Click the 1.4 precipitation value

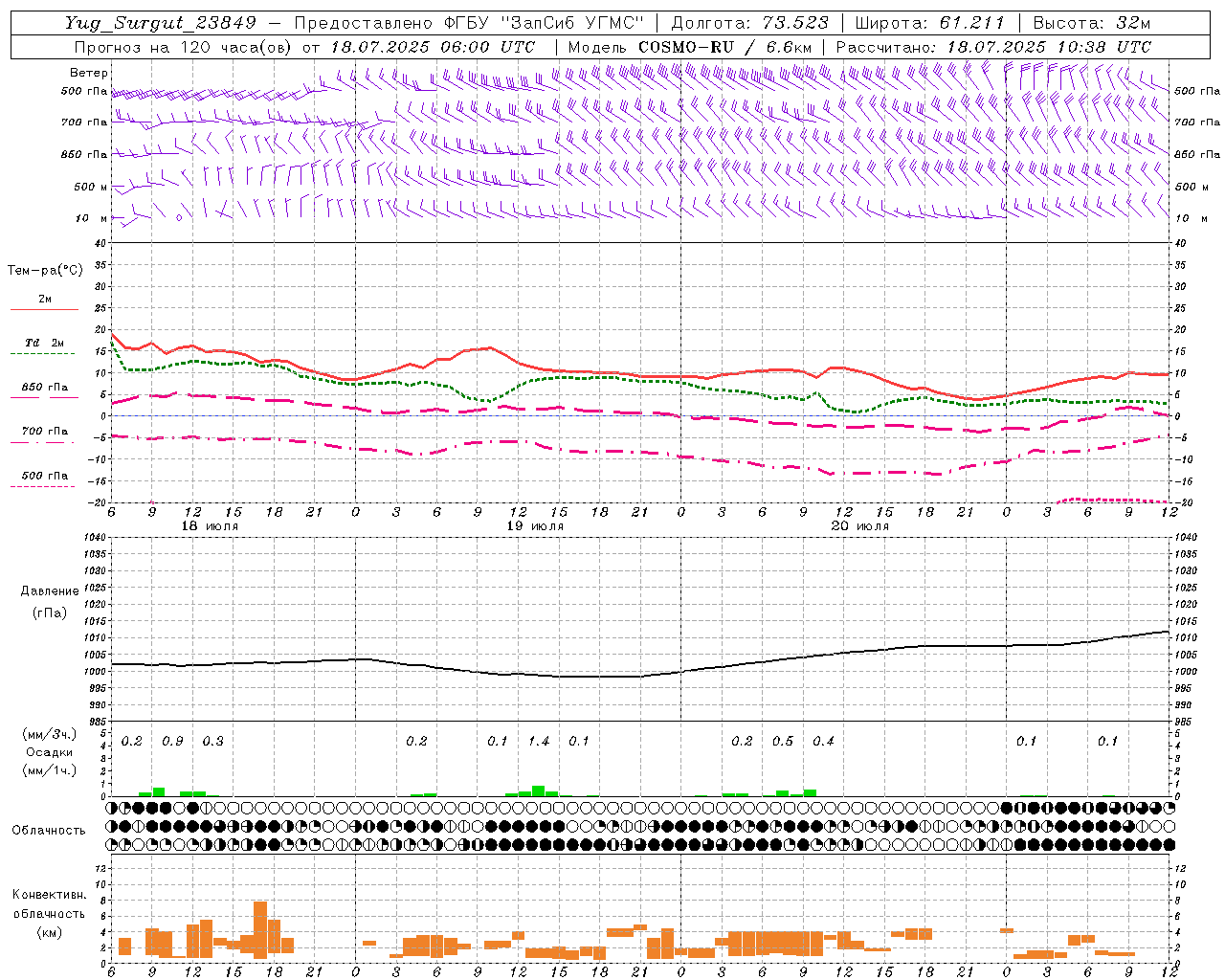pos(539,742)
